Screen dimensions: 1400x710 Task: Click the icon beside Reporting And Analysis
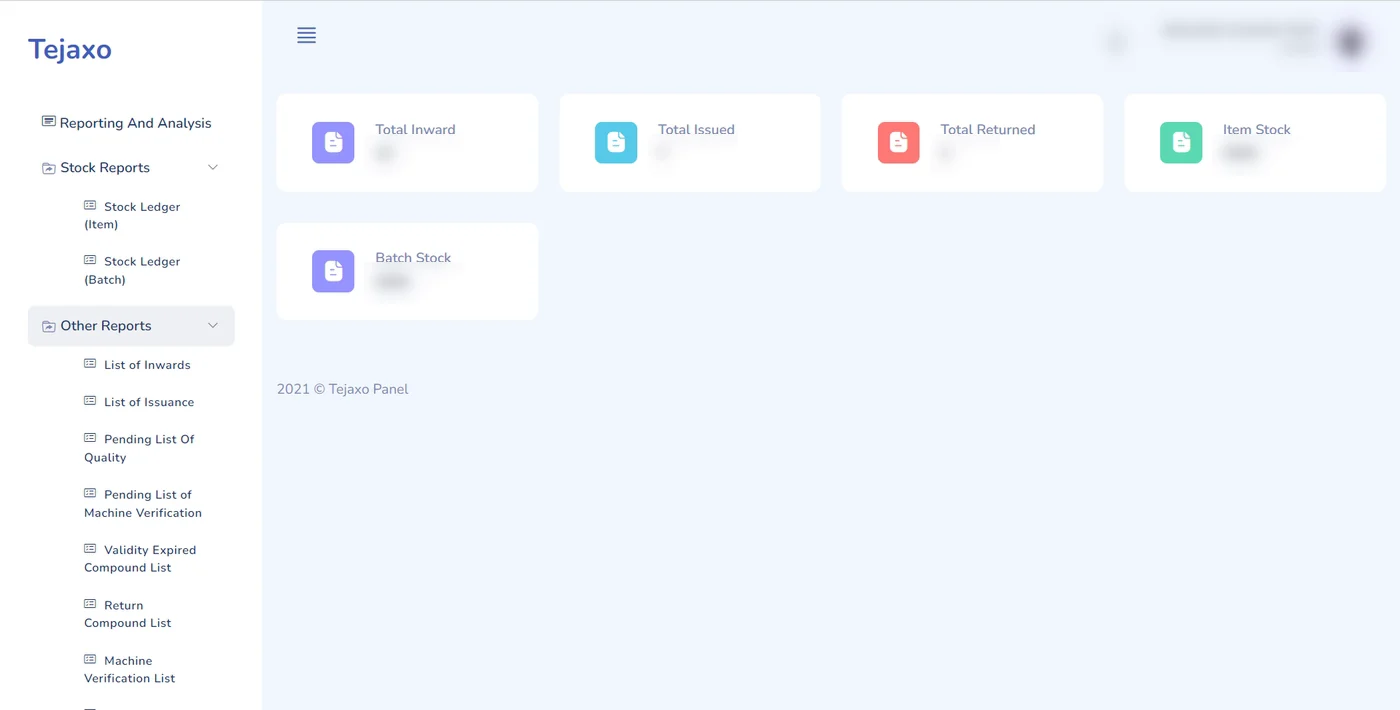(48, 122)
